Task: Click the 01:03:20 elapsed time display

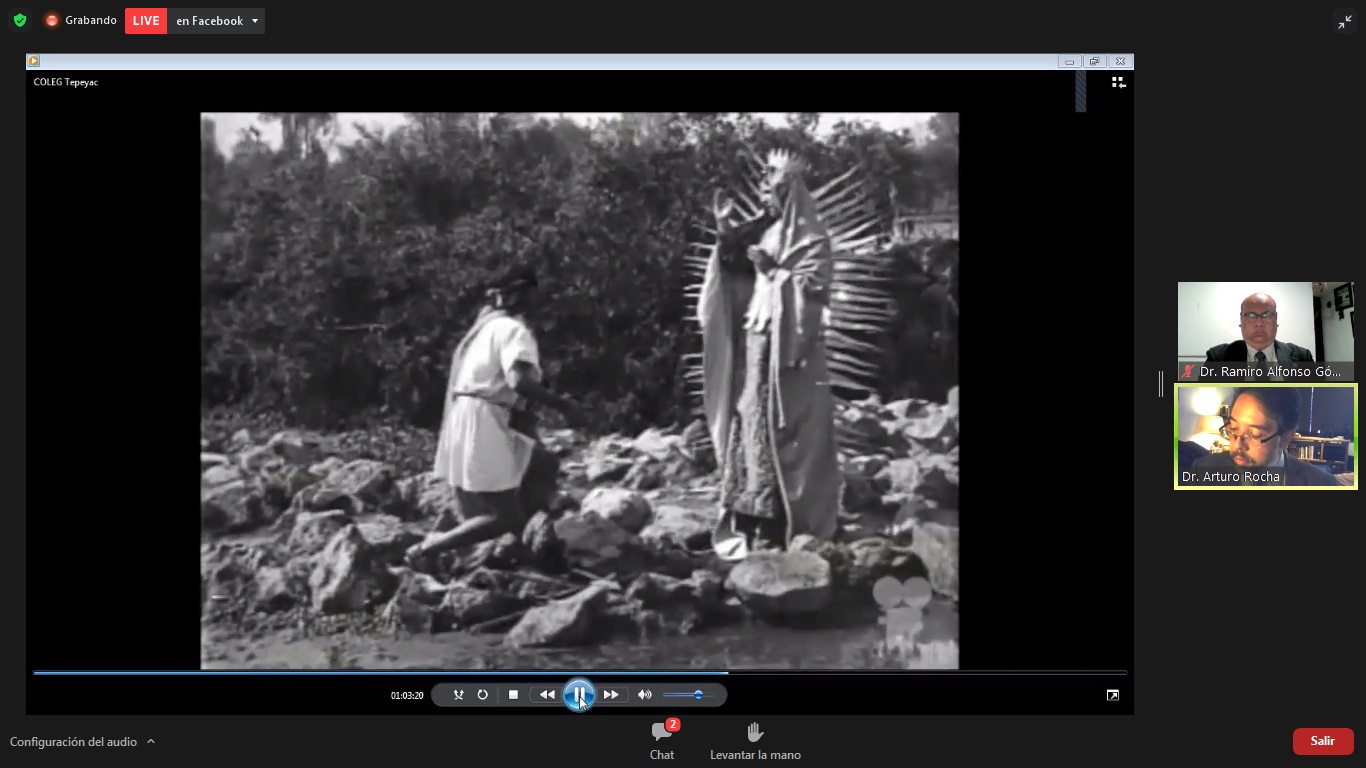Action: [407, 695]
